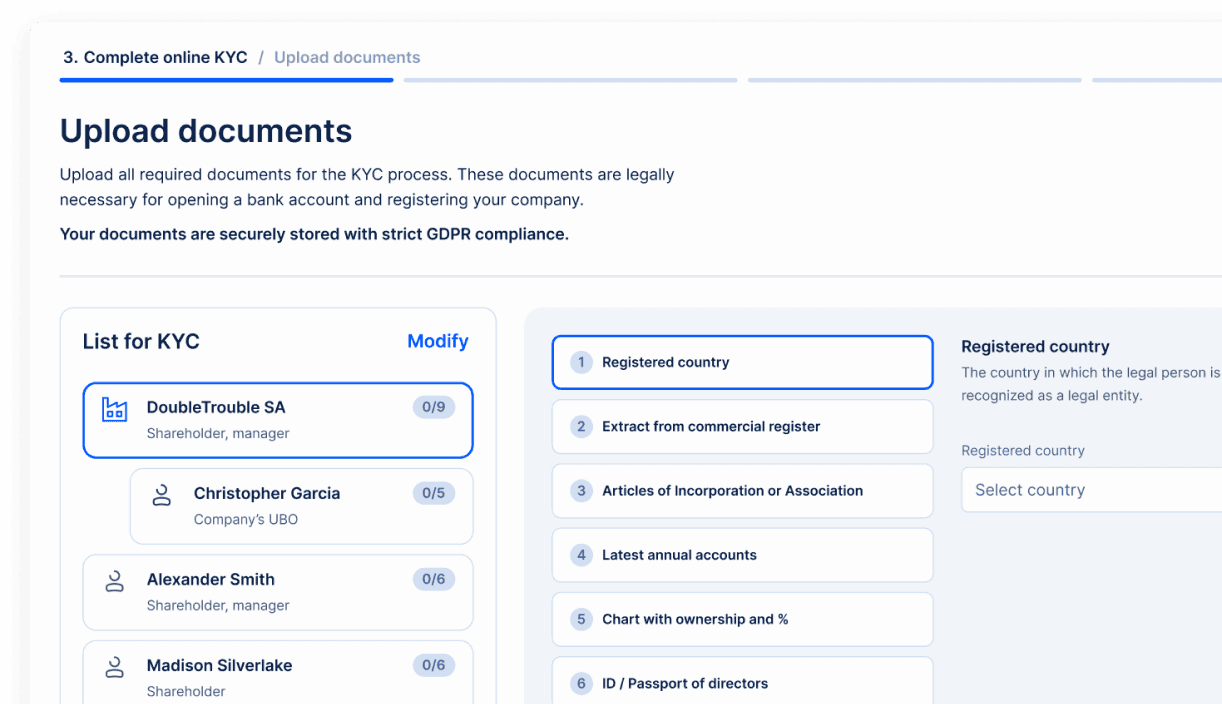
Task: Click the 0/5 count badge for Christopher Garcia
Action: [x=434, y=493]
